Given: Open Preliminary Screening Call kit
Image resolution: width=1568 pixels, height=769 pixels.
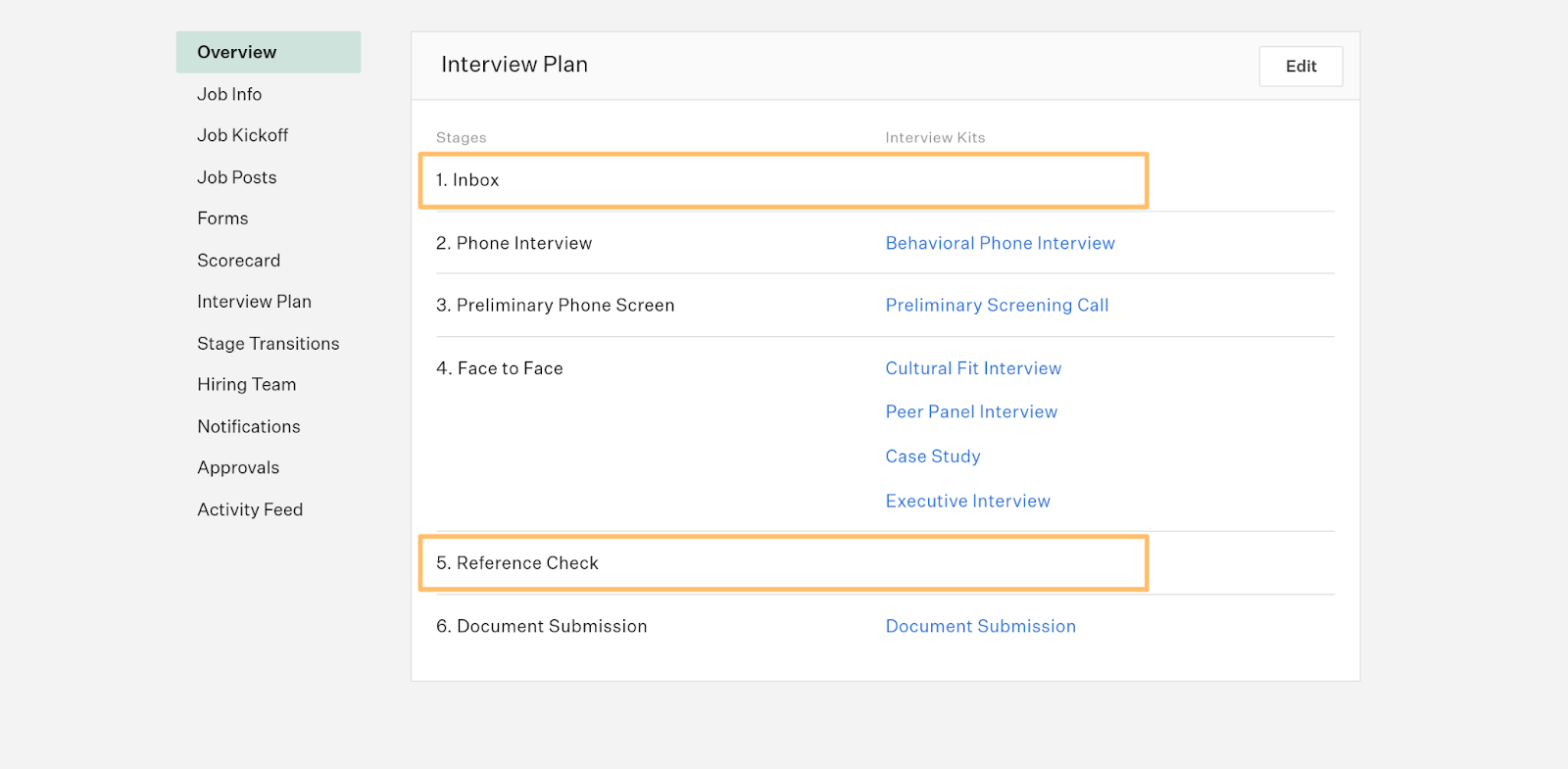Looking at the screenshot, I should pos(997,306).
